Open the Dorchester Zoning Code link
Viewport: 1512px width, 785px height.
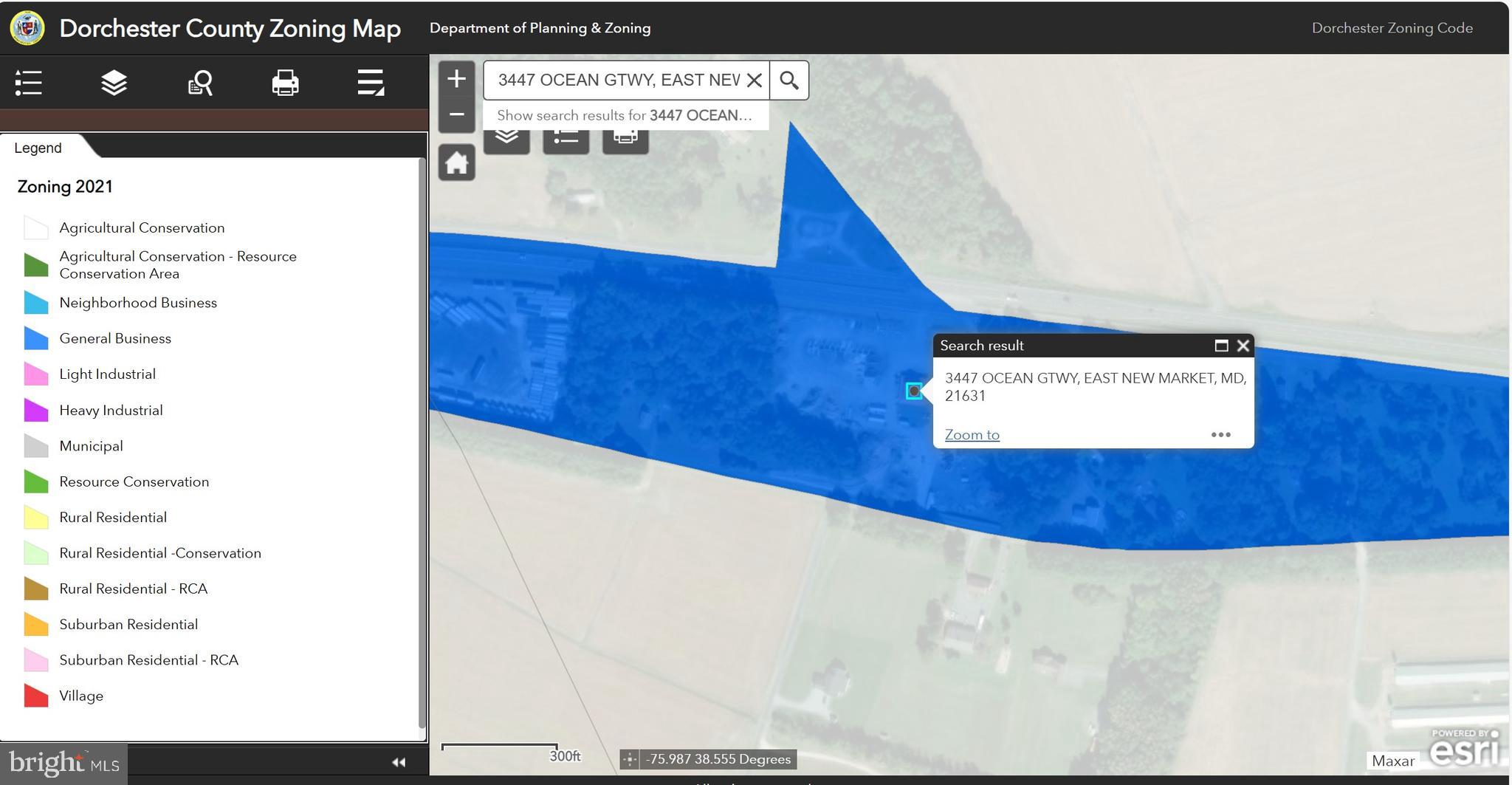click(1392, 28)
